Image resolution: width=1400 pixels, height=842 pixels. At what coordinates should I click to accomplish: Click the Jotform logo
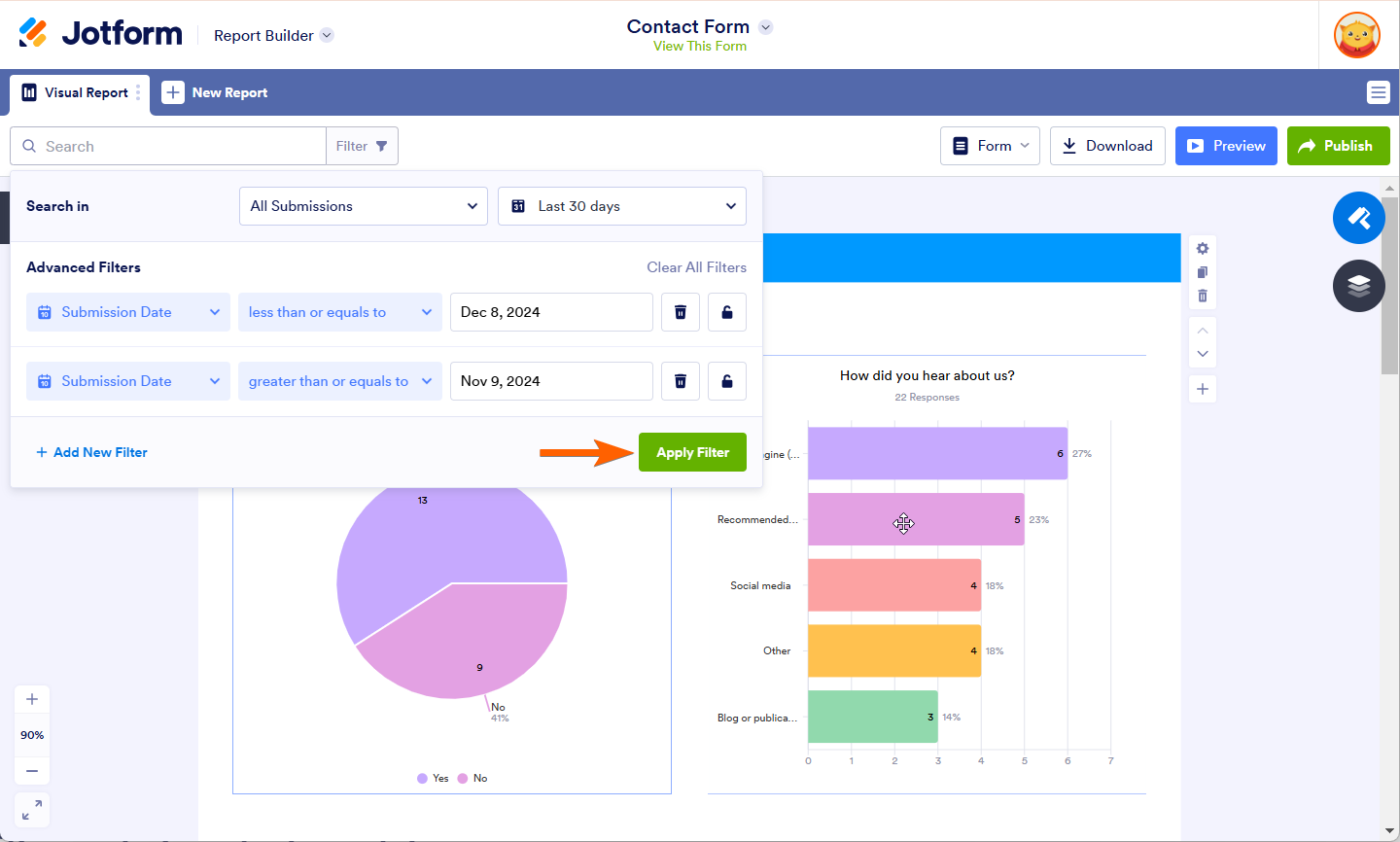click(100, 34)
